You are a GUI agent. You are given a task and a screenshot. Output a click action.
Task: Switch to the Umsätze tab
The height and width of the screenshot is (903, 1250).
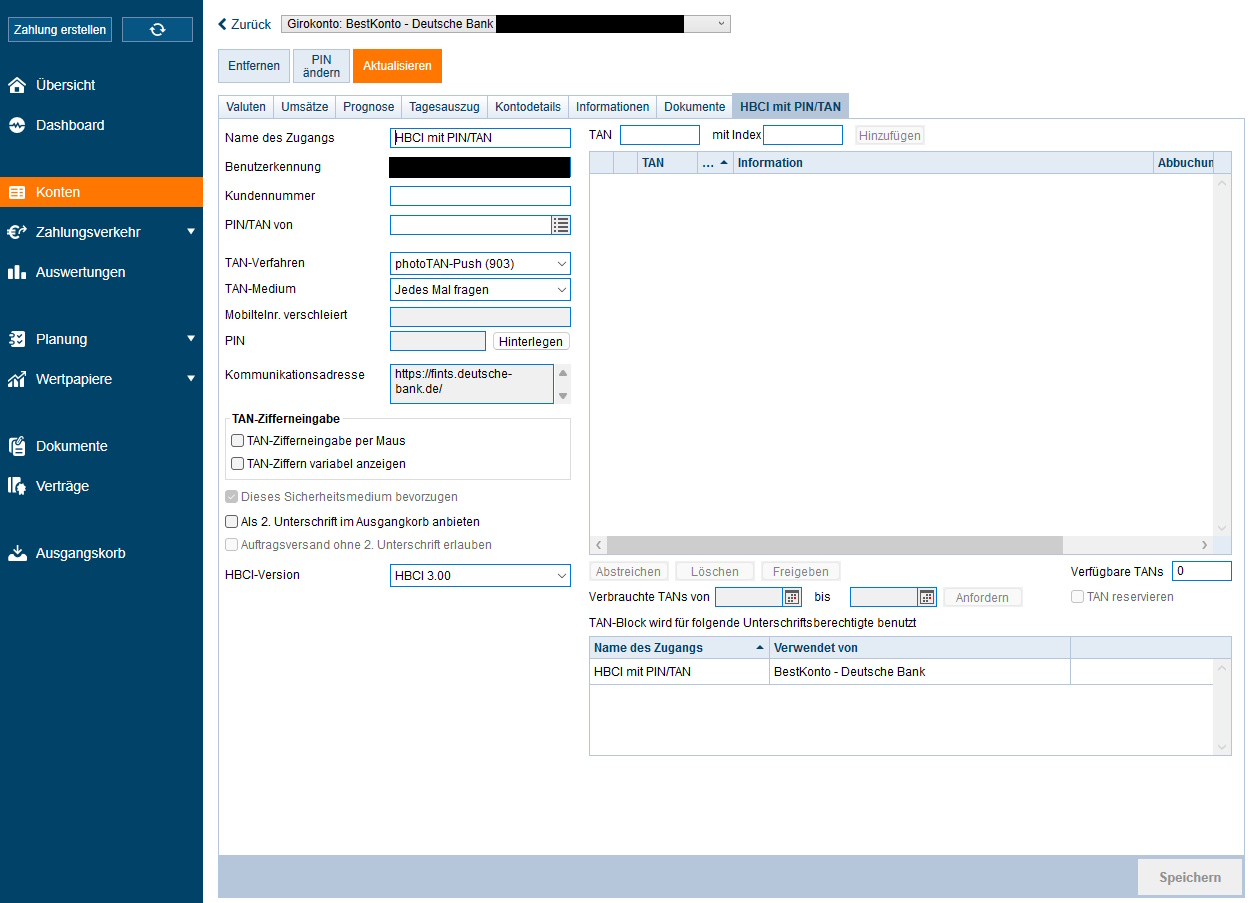coord(304,107)
